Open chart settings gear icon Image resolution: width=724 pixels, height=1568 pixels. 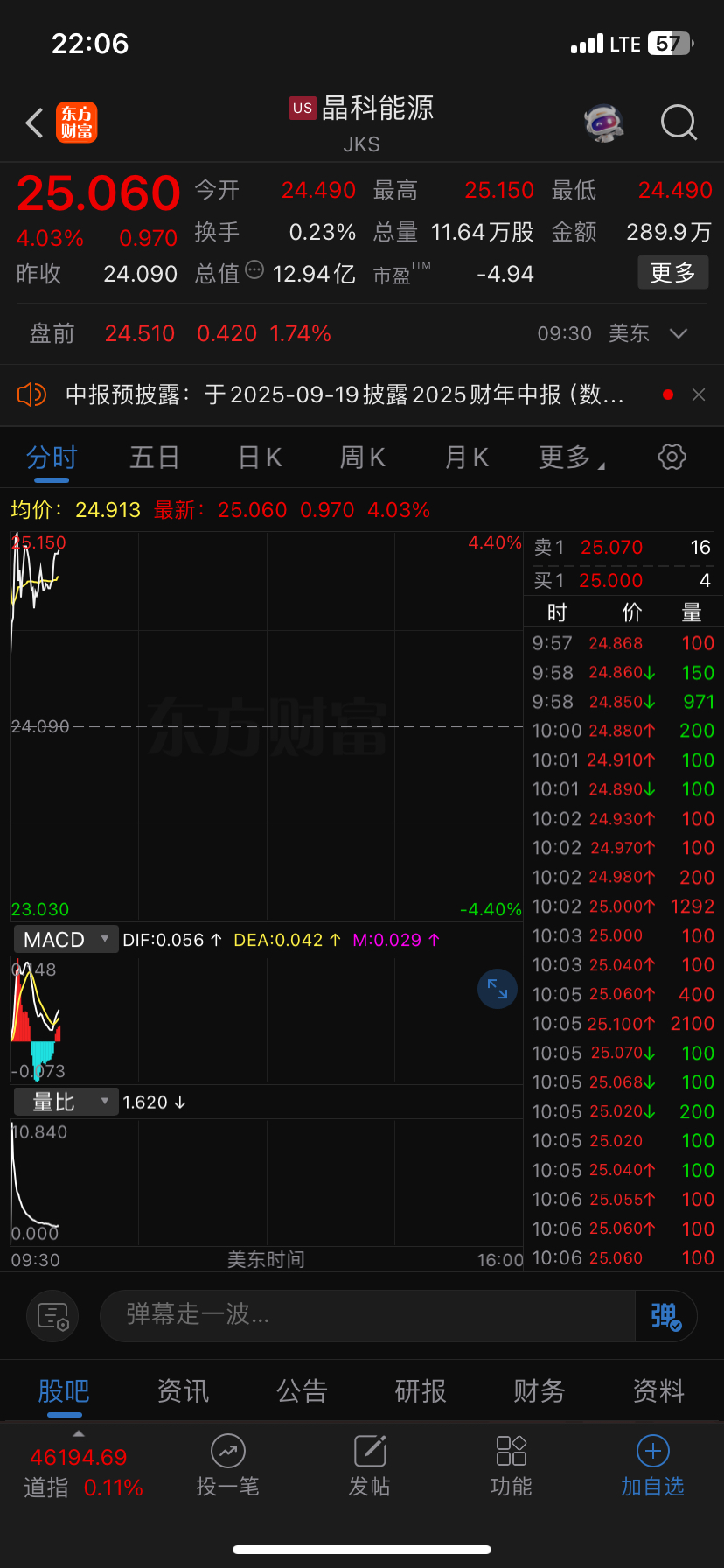tap(672, 456)
